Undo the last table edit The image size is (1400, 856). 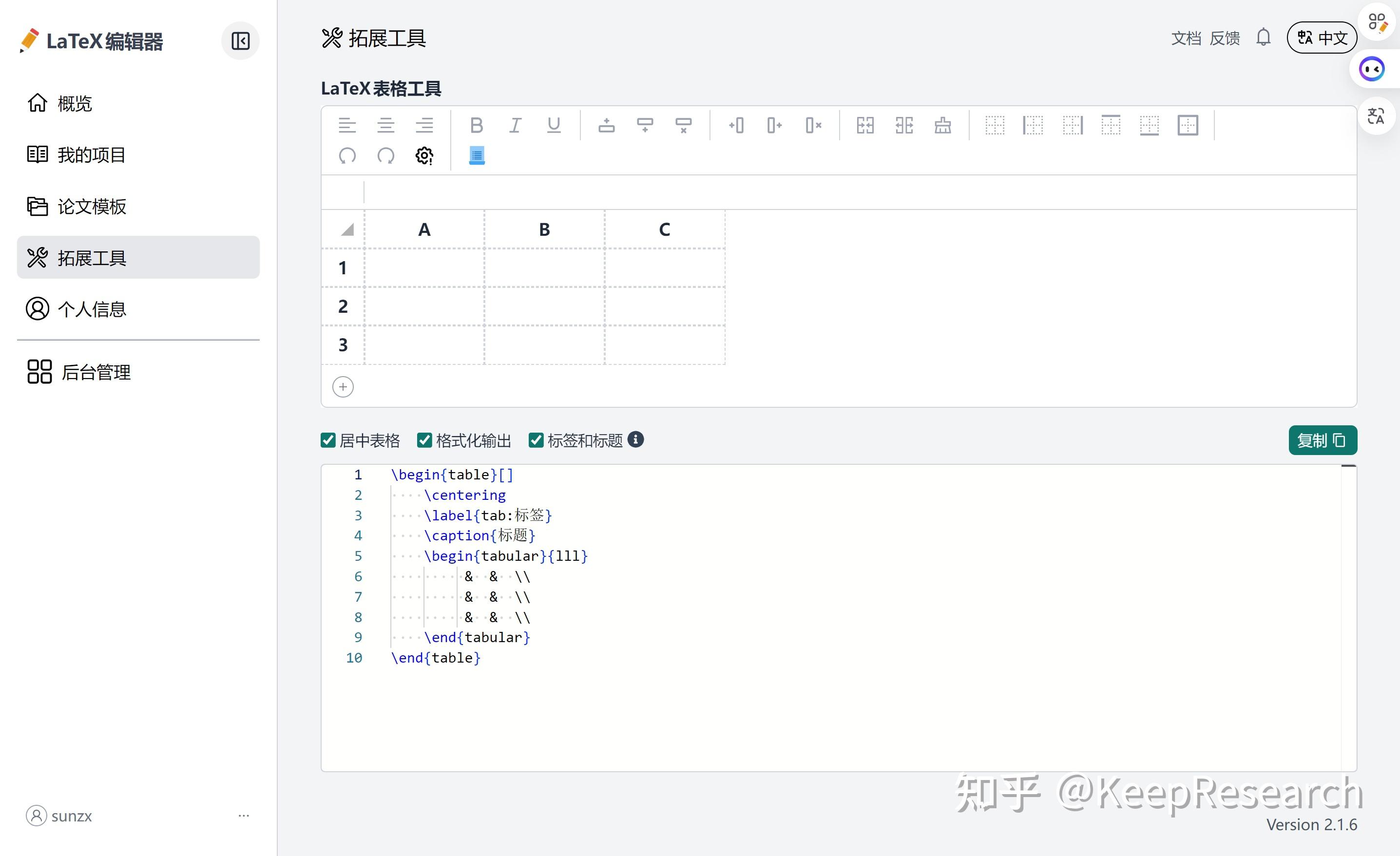[348, 155]
